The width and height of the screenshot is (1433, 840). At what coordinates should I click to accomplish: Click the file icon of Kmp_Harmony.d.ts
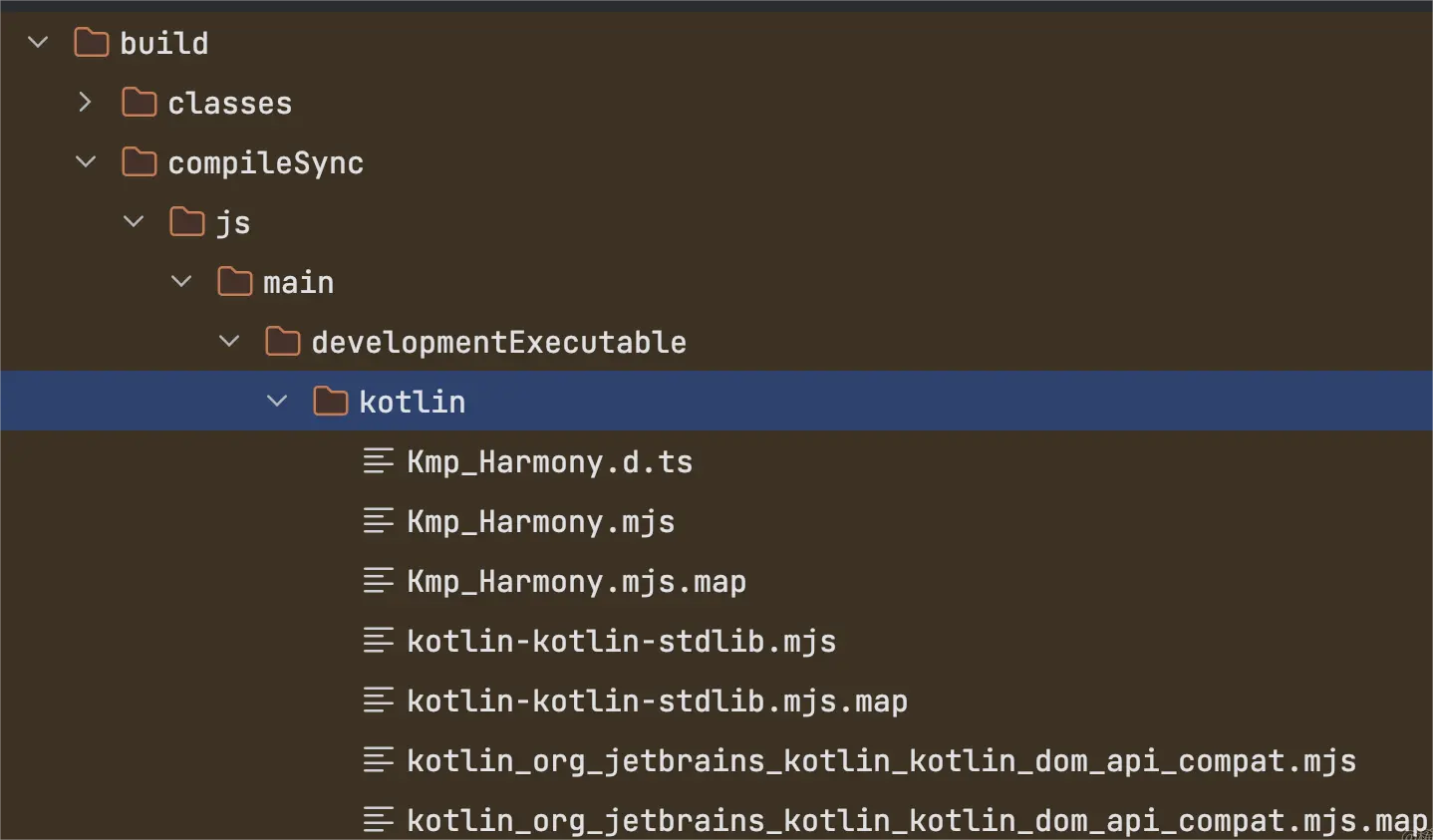(x=379, y=460)
